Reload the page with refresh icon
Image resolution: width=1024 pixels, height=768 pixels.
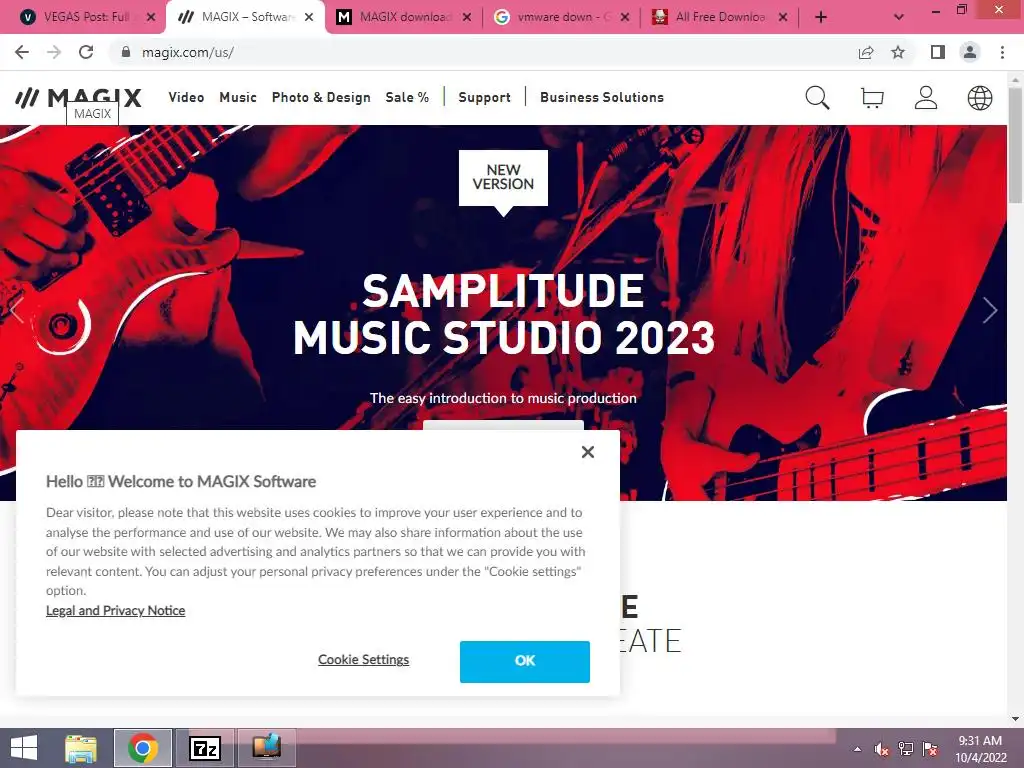coord(86,52)
